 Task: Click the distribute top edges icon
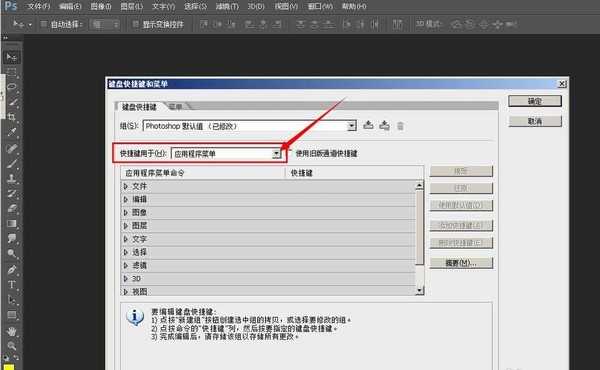[x=301, y=24]
